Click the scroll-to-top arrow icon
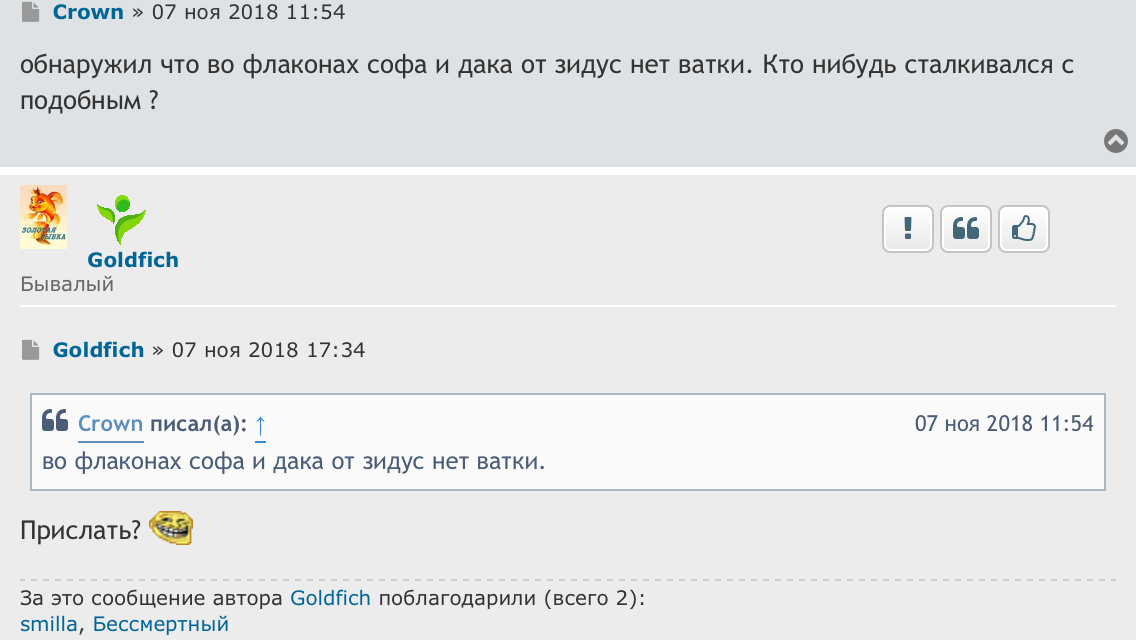 [1116, 141]
